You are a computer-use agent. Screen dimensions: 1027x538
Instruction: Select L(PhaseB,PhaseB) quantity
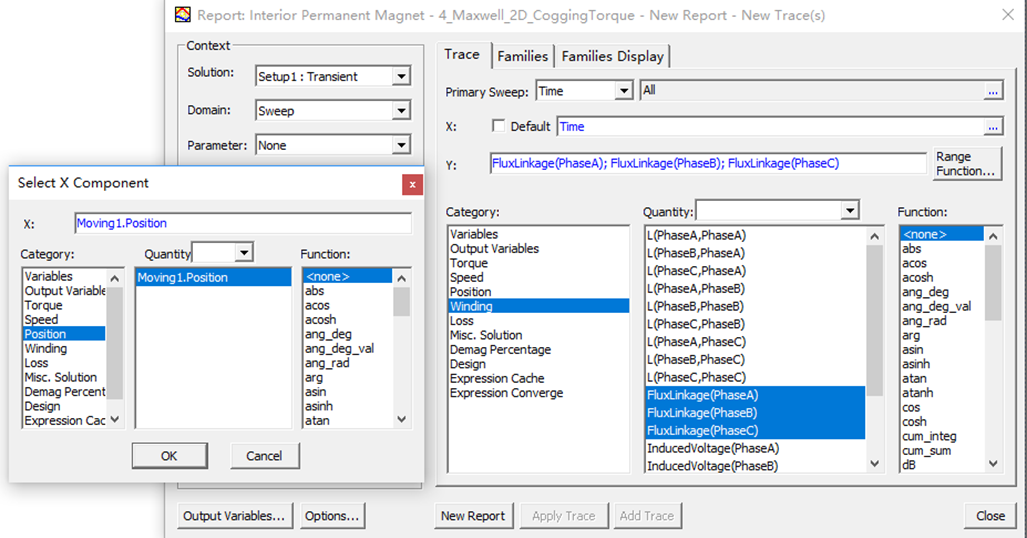pyautogui.click(x=755, y=306)
